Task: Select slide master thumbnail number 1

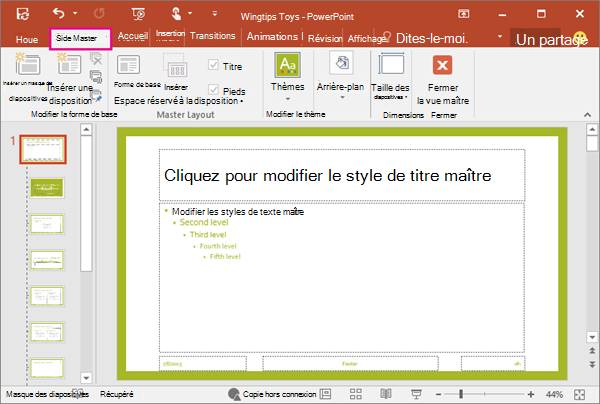Action: point(43,150)
